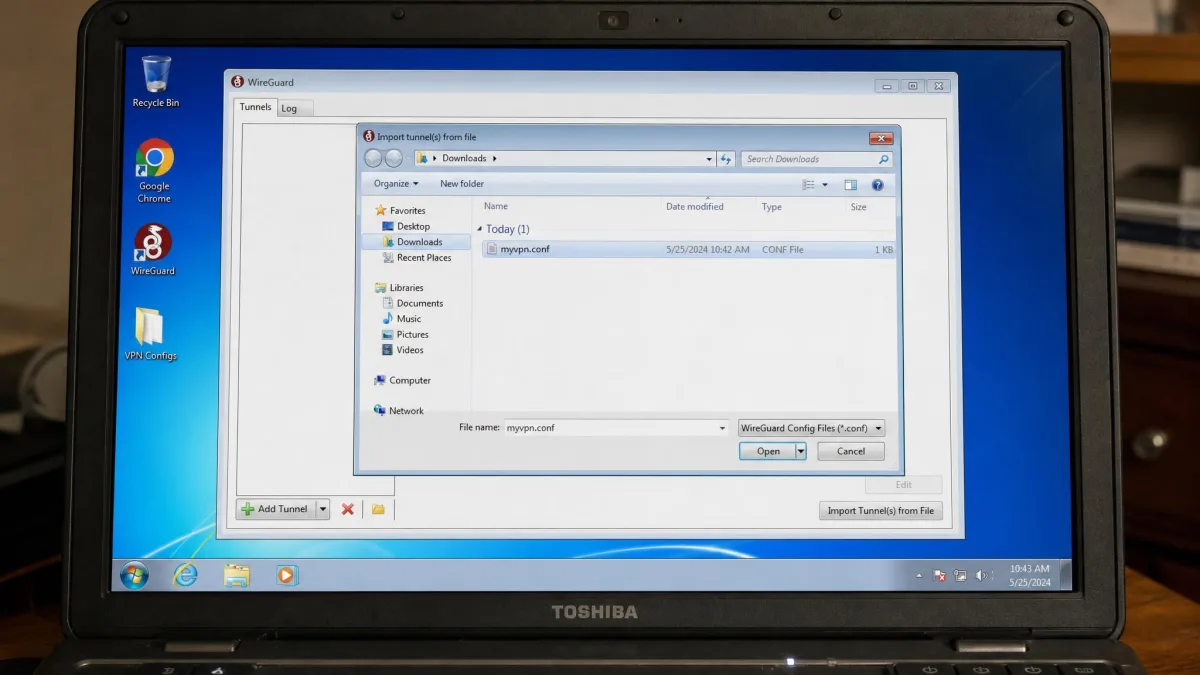
Task: Click the volume speaker tray icon
Action: coord(982,575)
